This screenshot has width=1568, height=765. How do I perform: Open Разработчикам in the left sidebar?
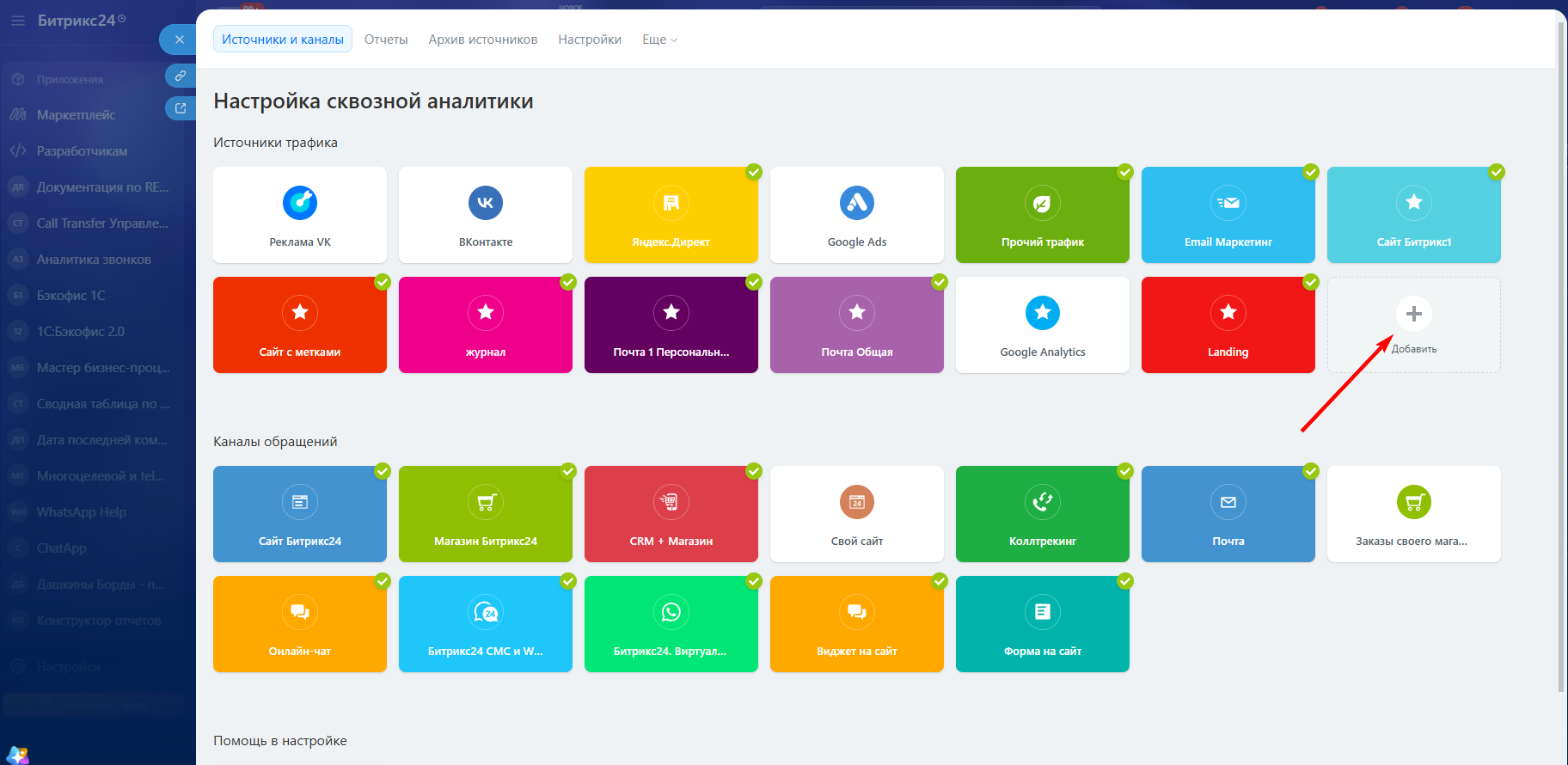(82, 150)
